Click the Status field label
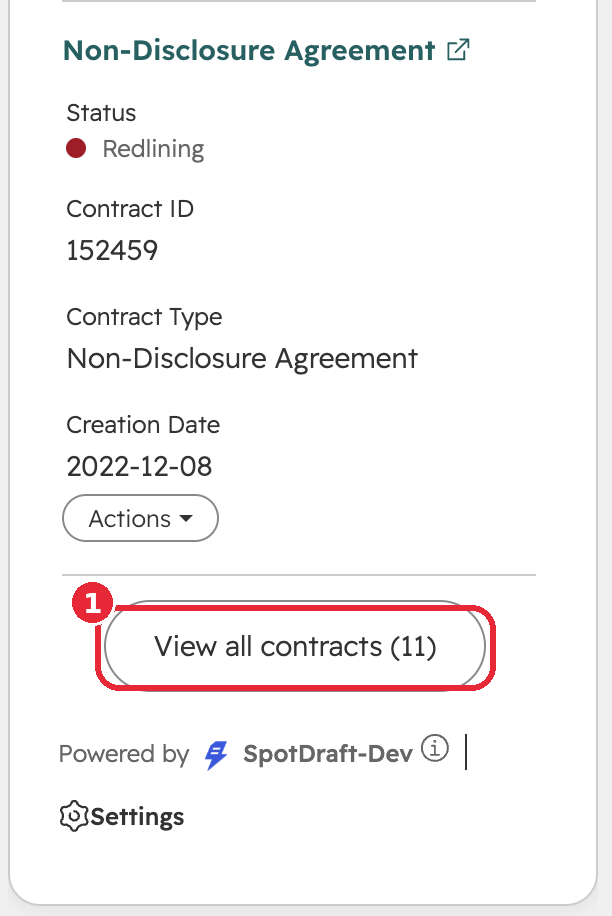The image size is (612, 916). [101, 113]
